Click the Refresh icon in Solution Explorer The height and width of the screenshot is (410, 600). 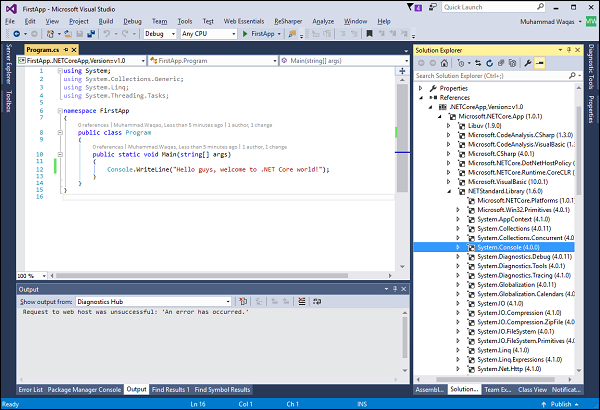491,62
